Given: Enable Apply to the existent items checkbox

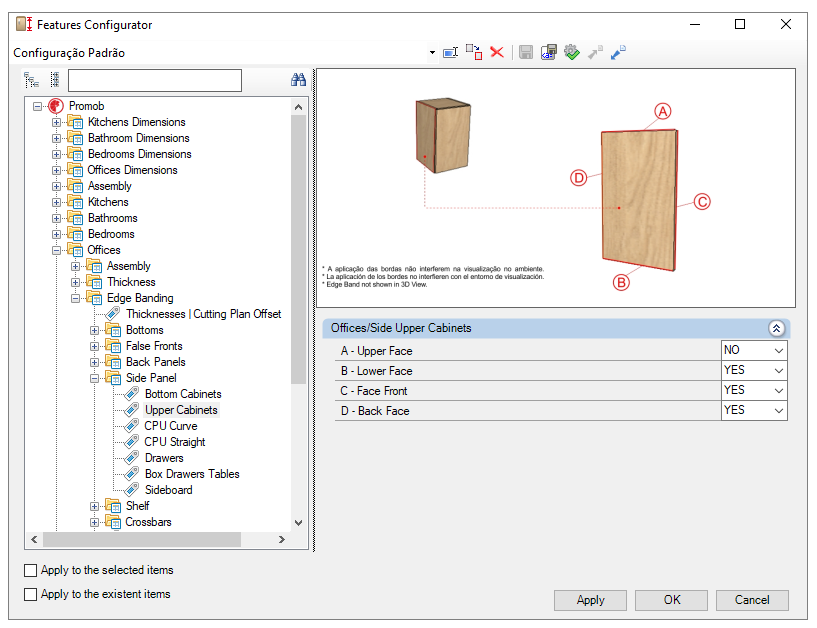Looking at the screenshot, I should click(x=31, y=594).
